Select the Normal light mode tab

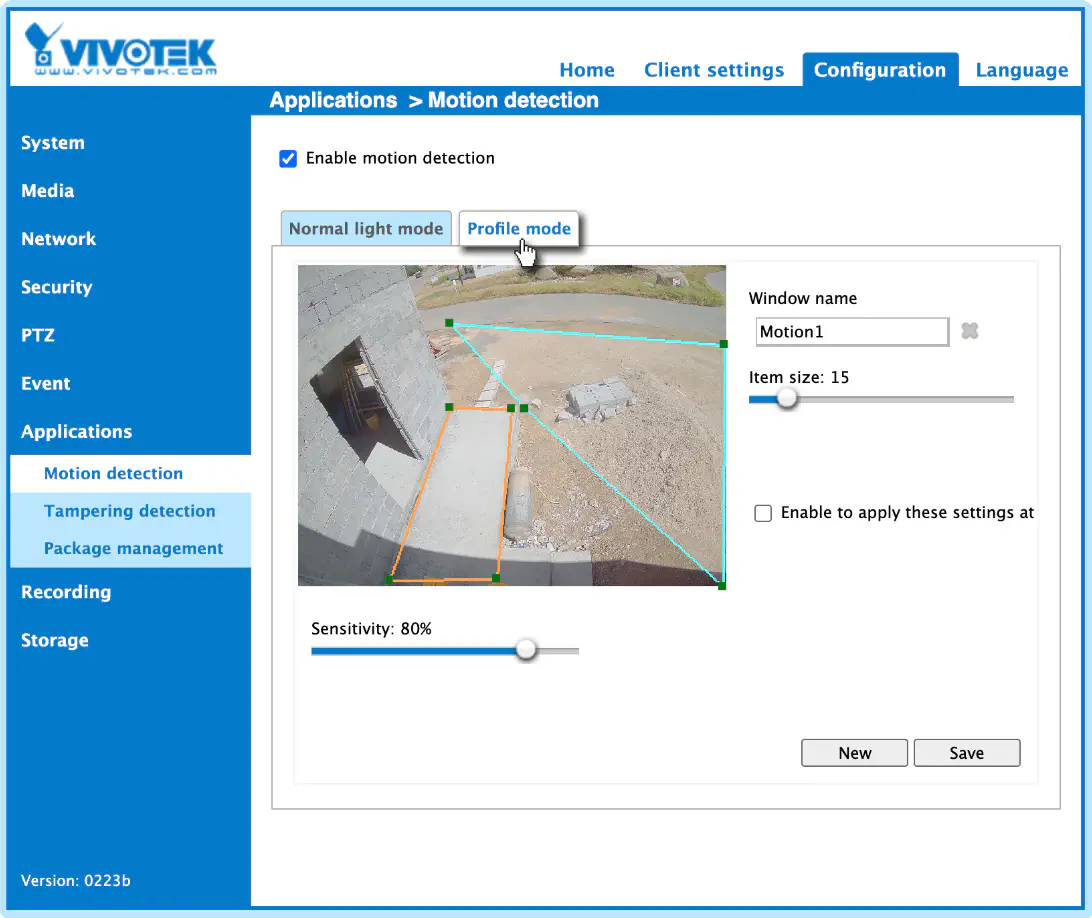pos(366,228)
